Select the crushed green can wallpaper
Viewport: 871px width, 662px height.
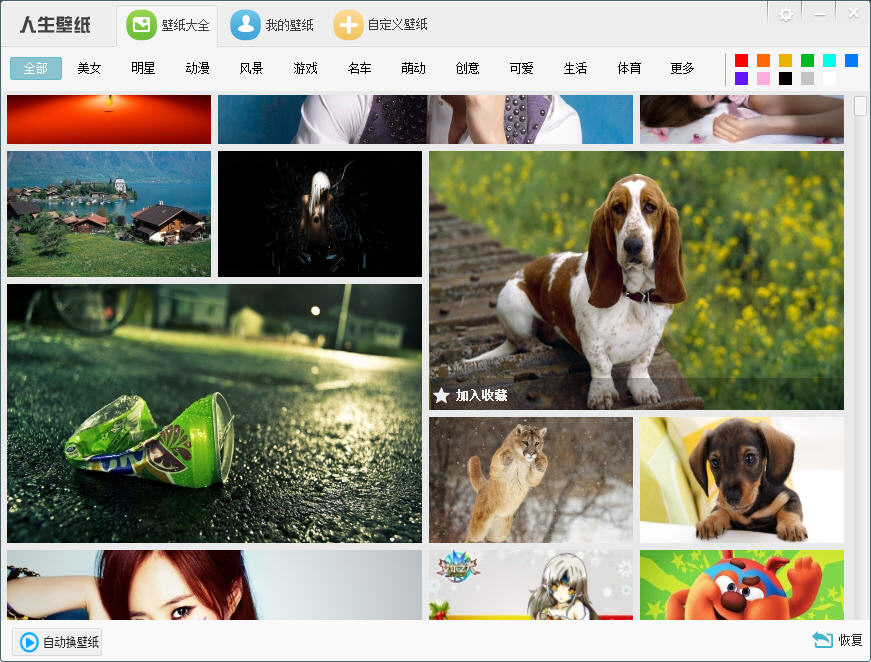[x=214, y=414]
